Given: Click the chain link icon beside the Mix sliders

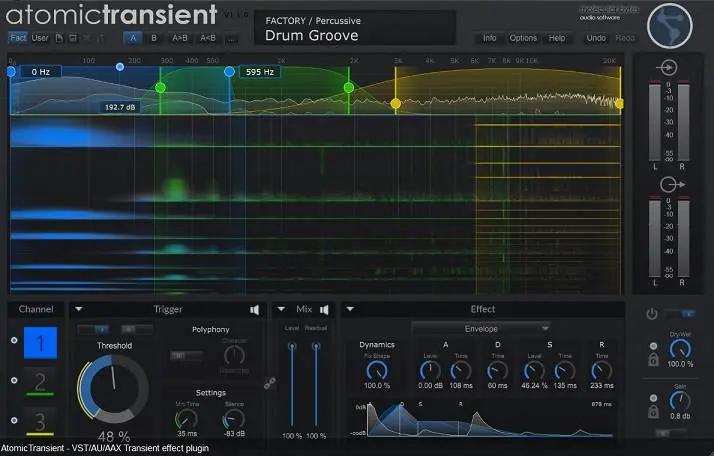Looking at the screenshot, I should [x=270, y=384].
